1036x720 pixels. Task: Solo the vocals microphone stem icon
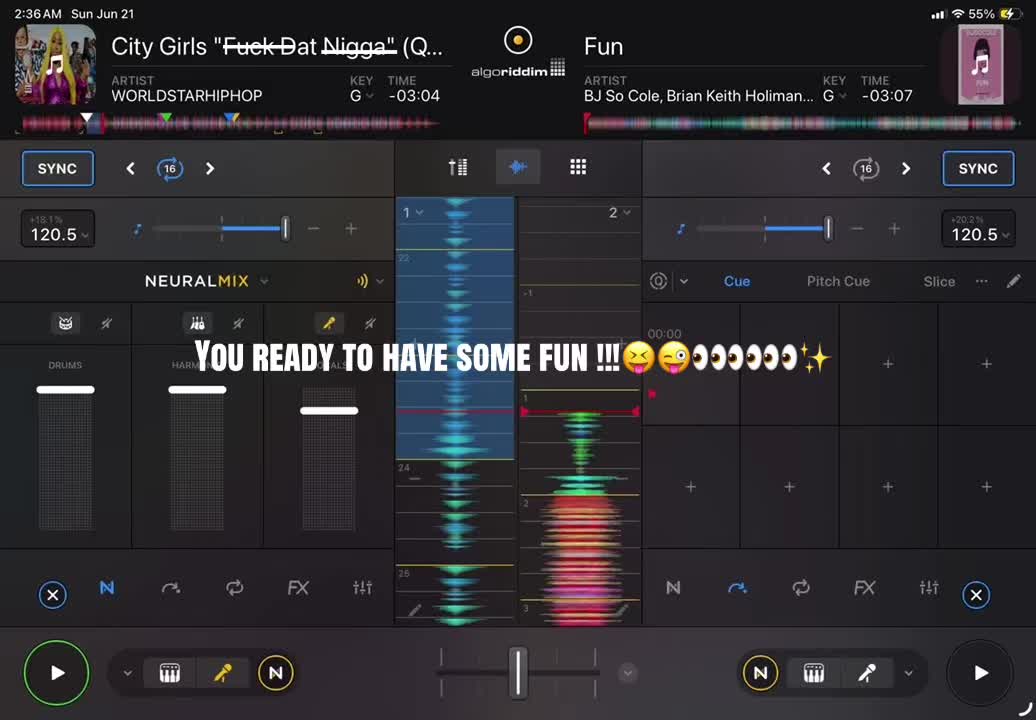click(x=329, y=323)
